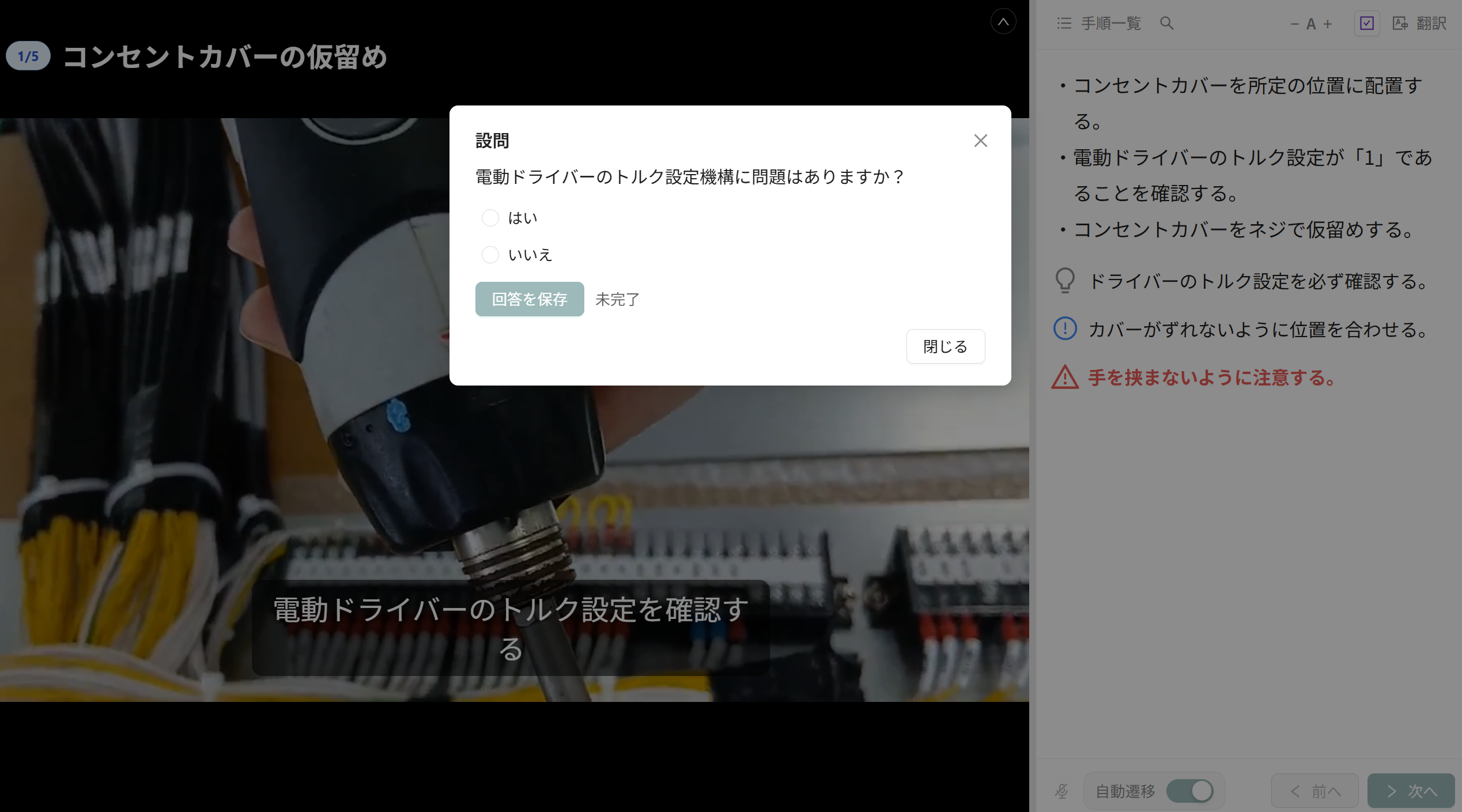Image resolution: width=1462 pixels, height=812 pixels.
Task: Click the 回答を保存 button
Action: coord(530,299)
